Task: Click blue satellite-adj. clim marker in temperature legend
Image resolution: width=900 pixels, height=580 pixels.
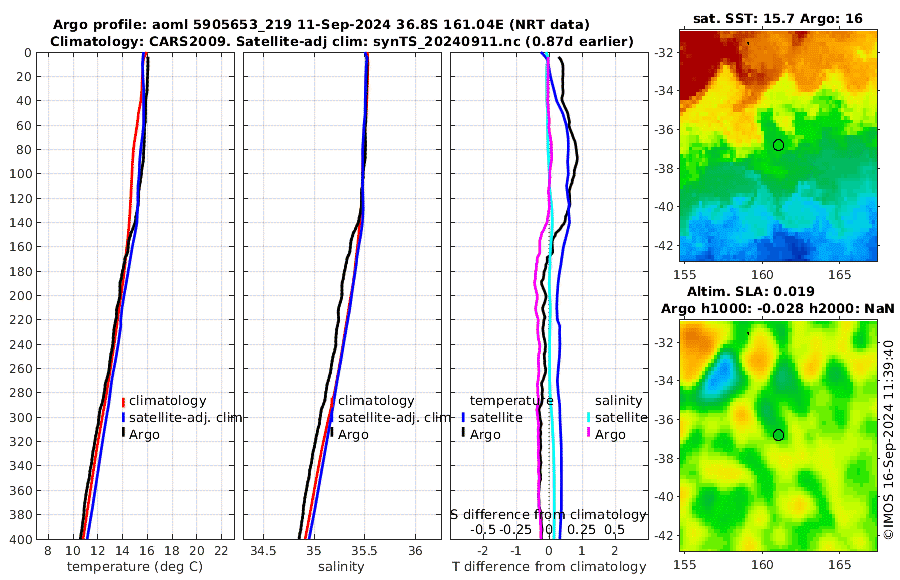Action: click(x=123, y=418)
